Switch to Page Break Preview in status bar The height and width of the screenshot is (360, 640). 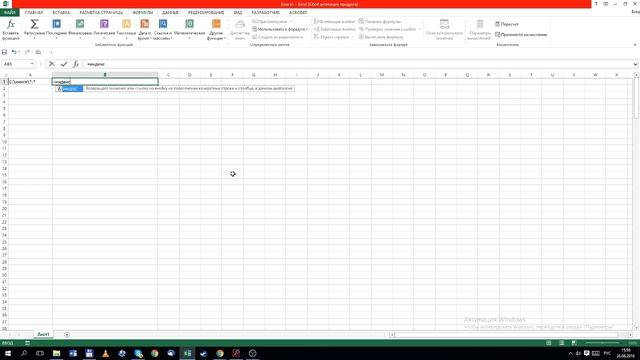574,343
